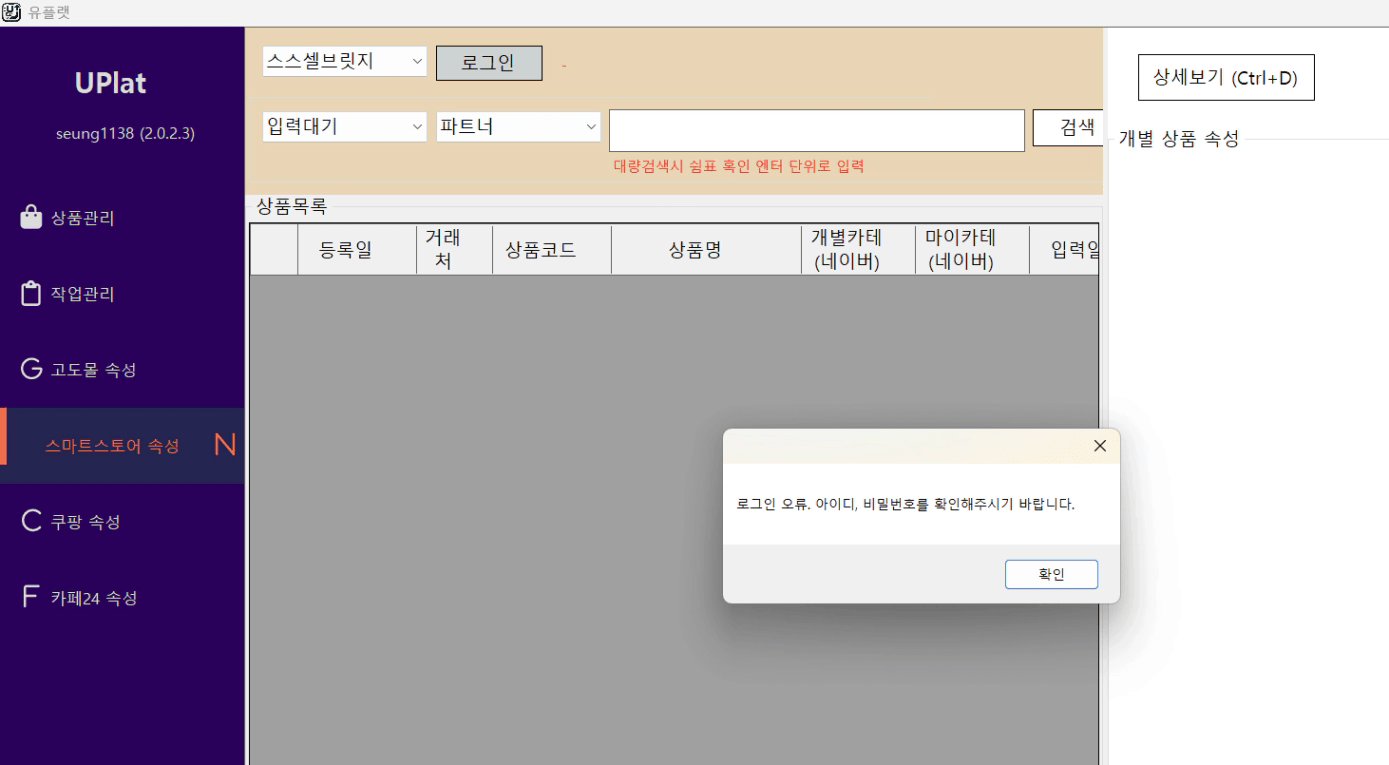Image resolution: width=1389 pixels, height=765 pixels.
Task: Click the clipboard icon for 작업관리
Action: (31, 294)
